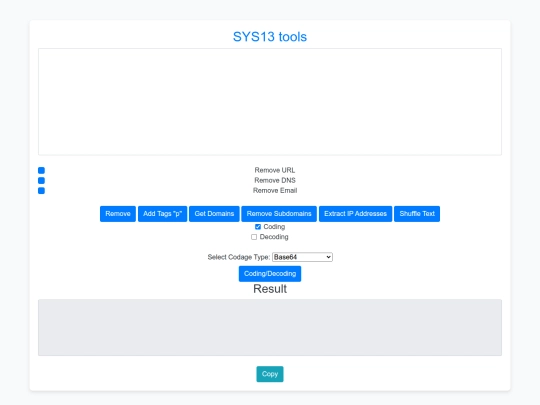Click the SYS13 tools title

click(x=270, y=37)
